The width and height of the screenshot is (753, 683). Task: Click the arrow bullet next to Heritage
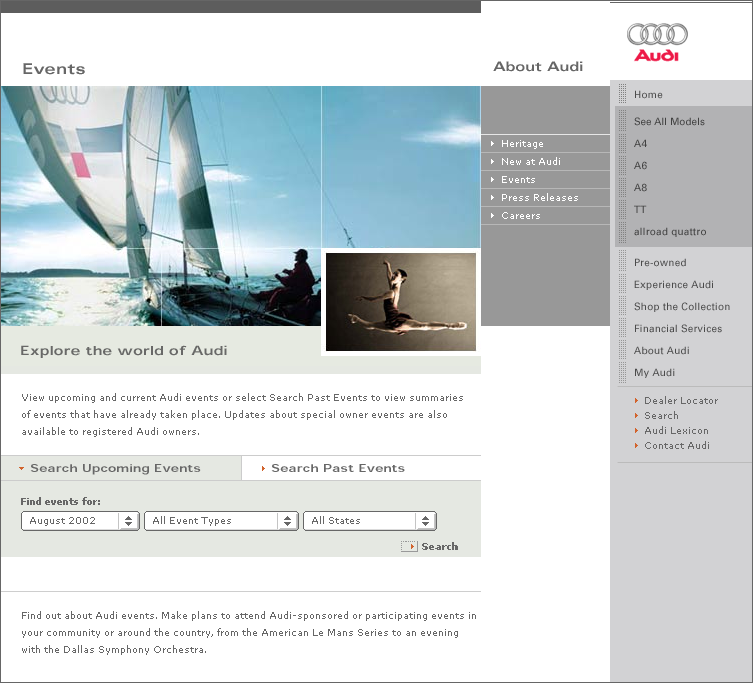click(x=492, y=143)
